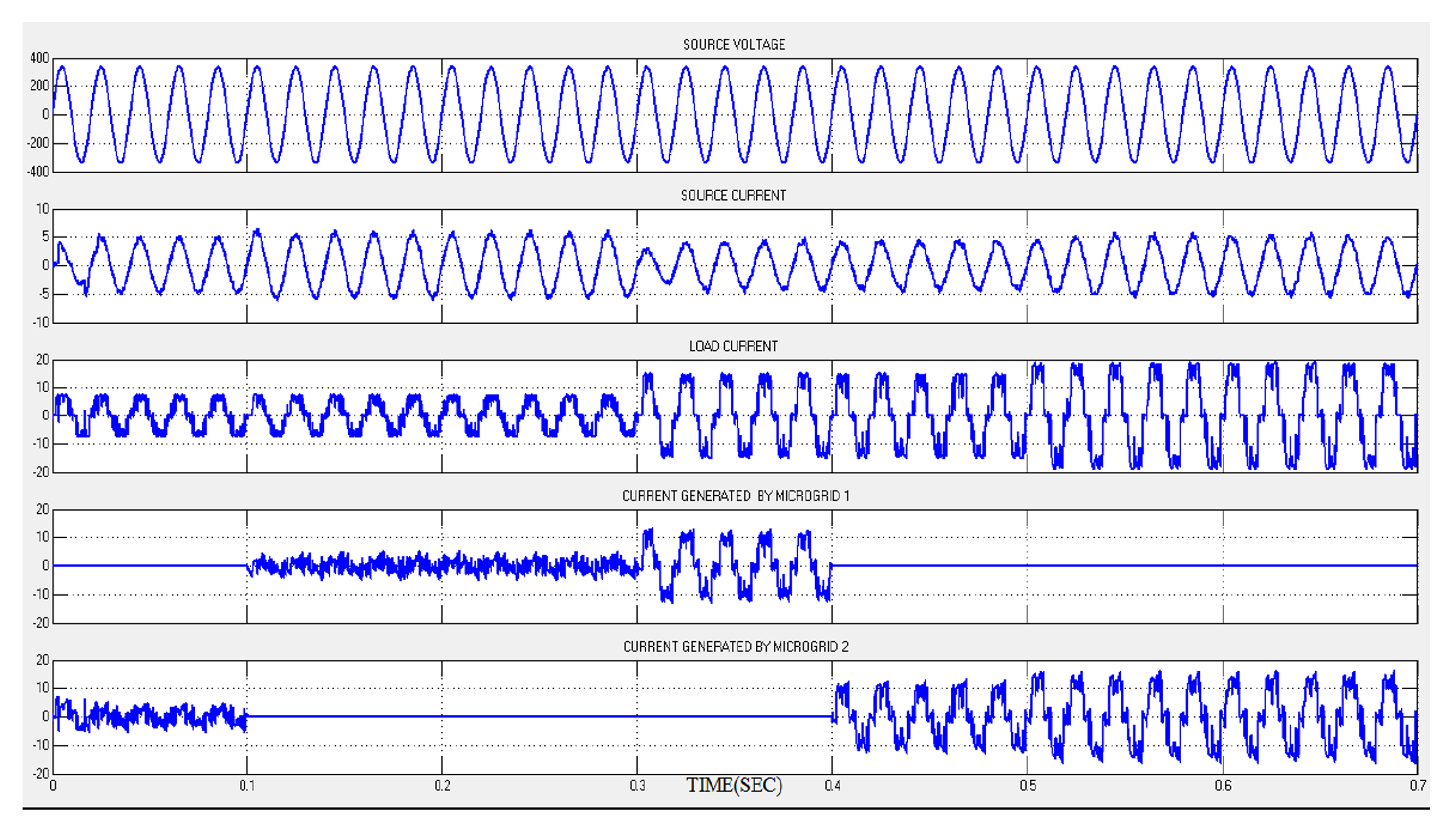Click the 0.6 tick on time axis
Image resolution: width=1456 pixels, height=834 pixels.
click(x=1223, y=786)
